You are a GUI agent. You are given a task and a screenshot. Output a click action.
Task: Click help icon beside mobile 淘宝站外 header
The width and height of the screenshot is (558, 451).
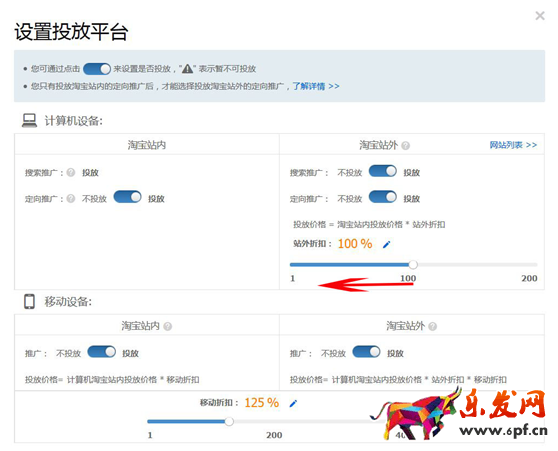click(x=432, y=326)
